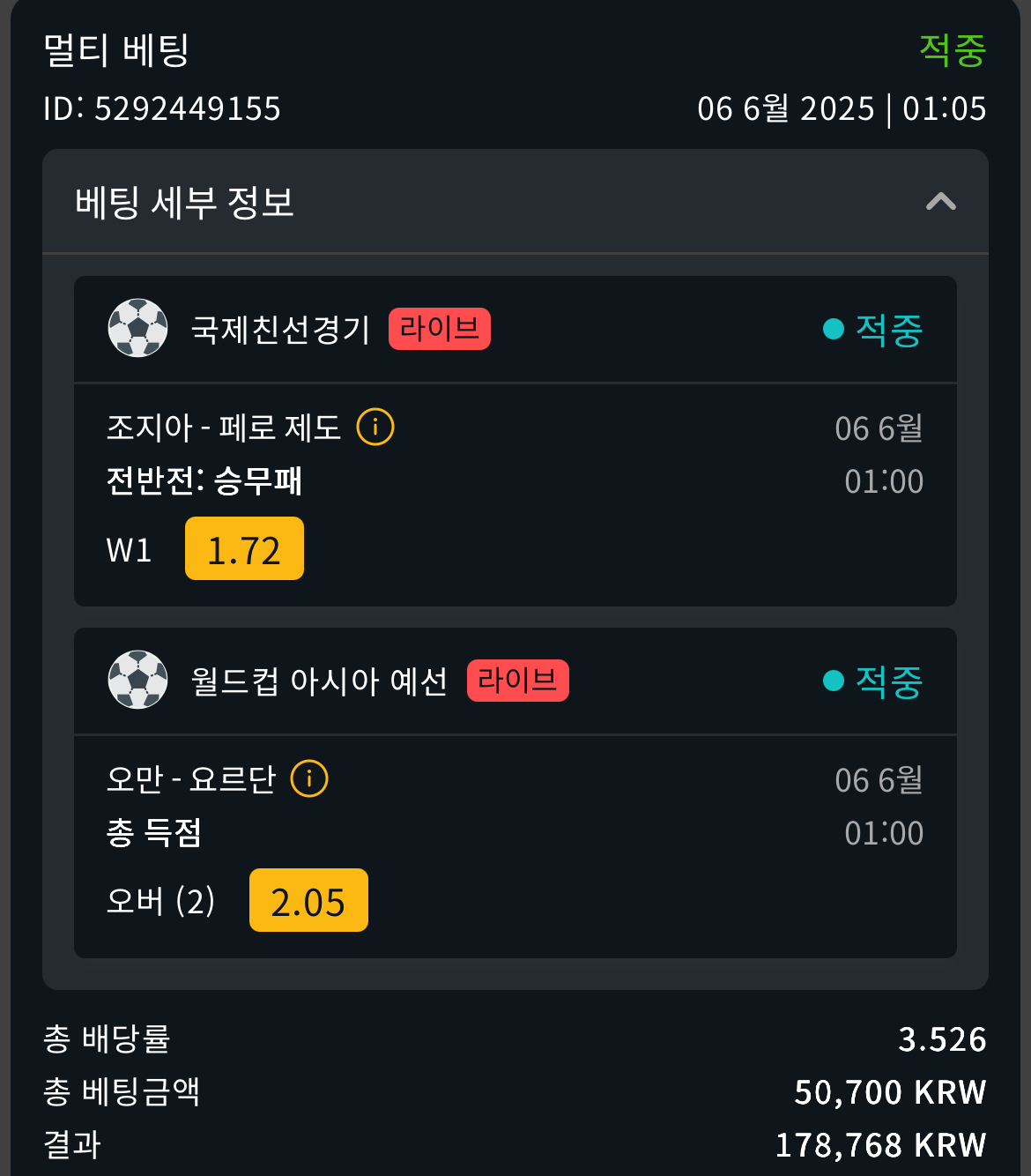Click the info icon next to 조지아 - 페로 제도
Screen dimensions: 1031x1176
[375, 428]
